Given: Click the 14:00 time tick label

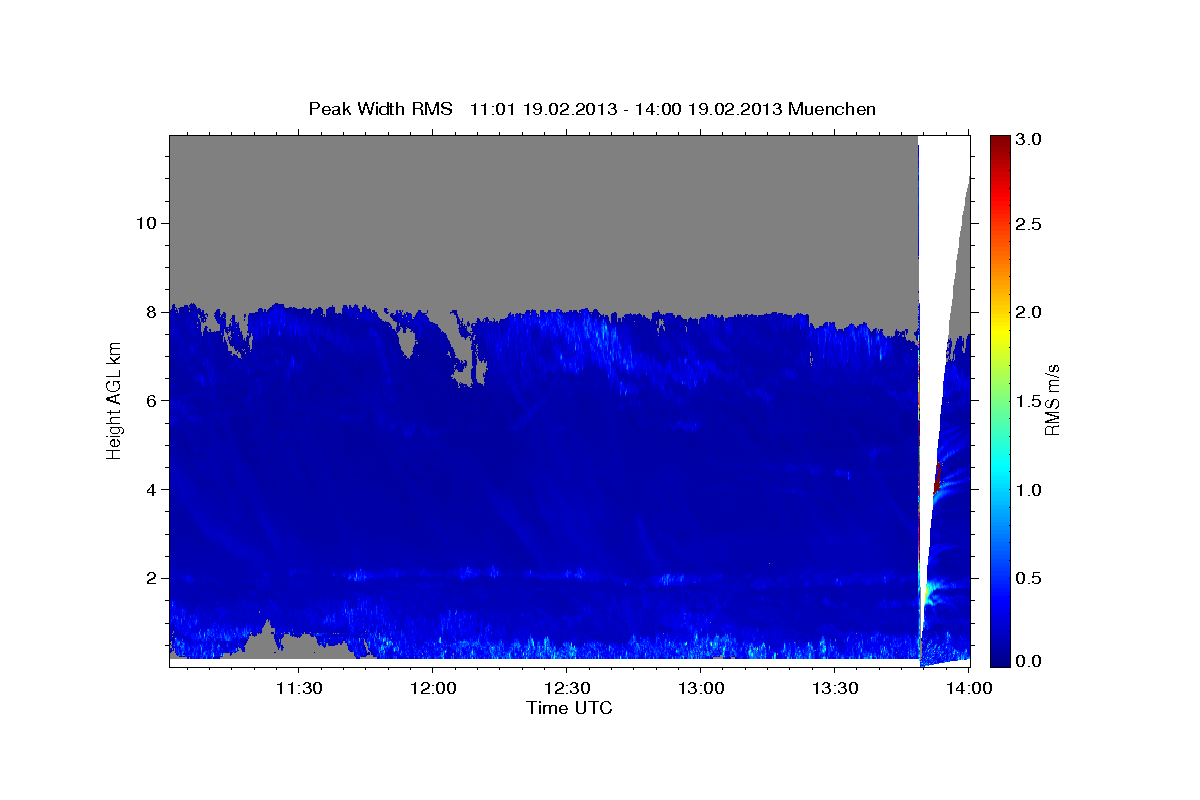Looking at the screenshot, I should pos(968,689).
